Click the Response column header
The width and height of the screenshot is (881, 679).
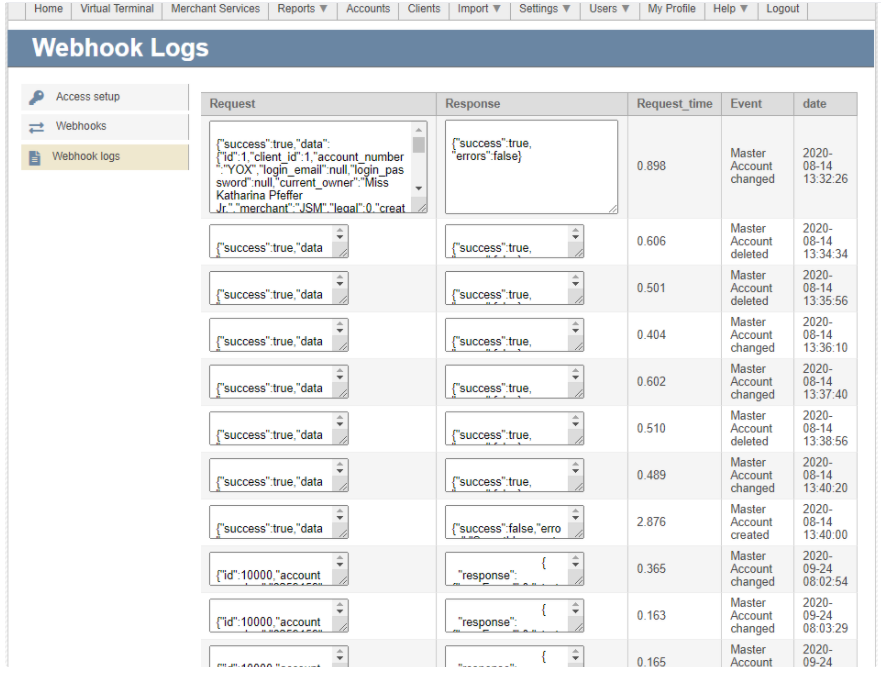click(x=532, y=104)
